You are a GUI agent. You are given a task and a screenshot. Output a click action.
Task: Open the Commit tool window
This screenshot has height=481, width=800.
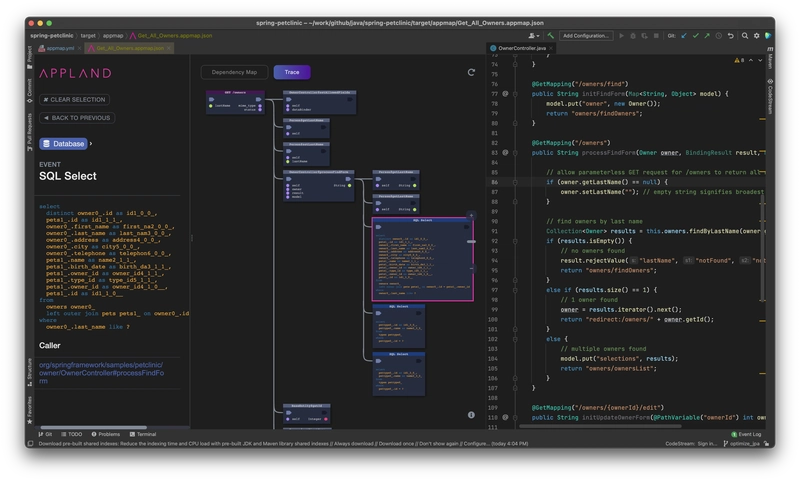[30, 90]
